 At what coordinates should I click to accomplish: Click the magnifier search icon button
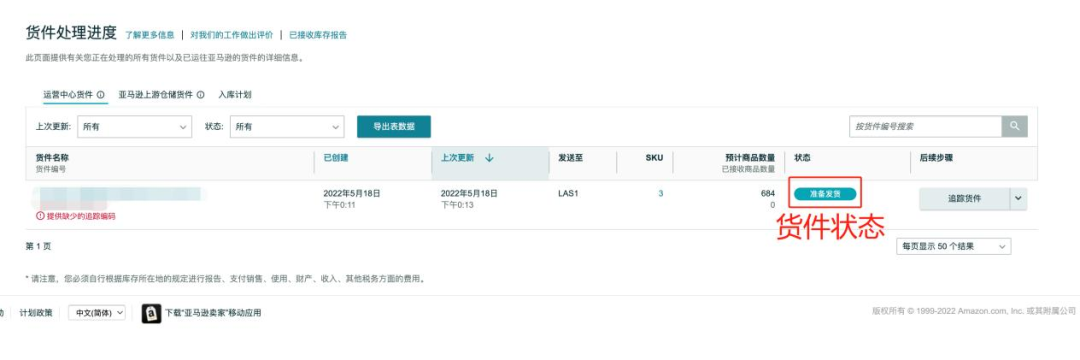pyautogui.click(x=1014, y=127)
